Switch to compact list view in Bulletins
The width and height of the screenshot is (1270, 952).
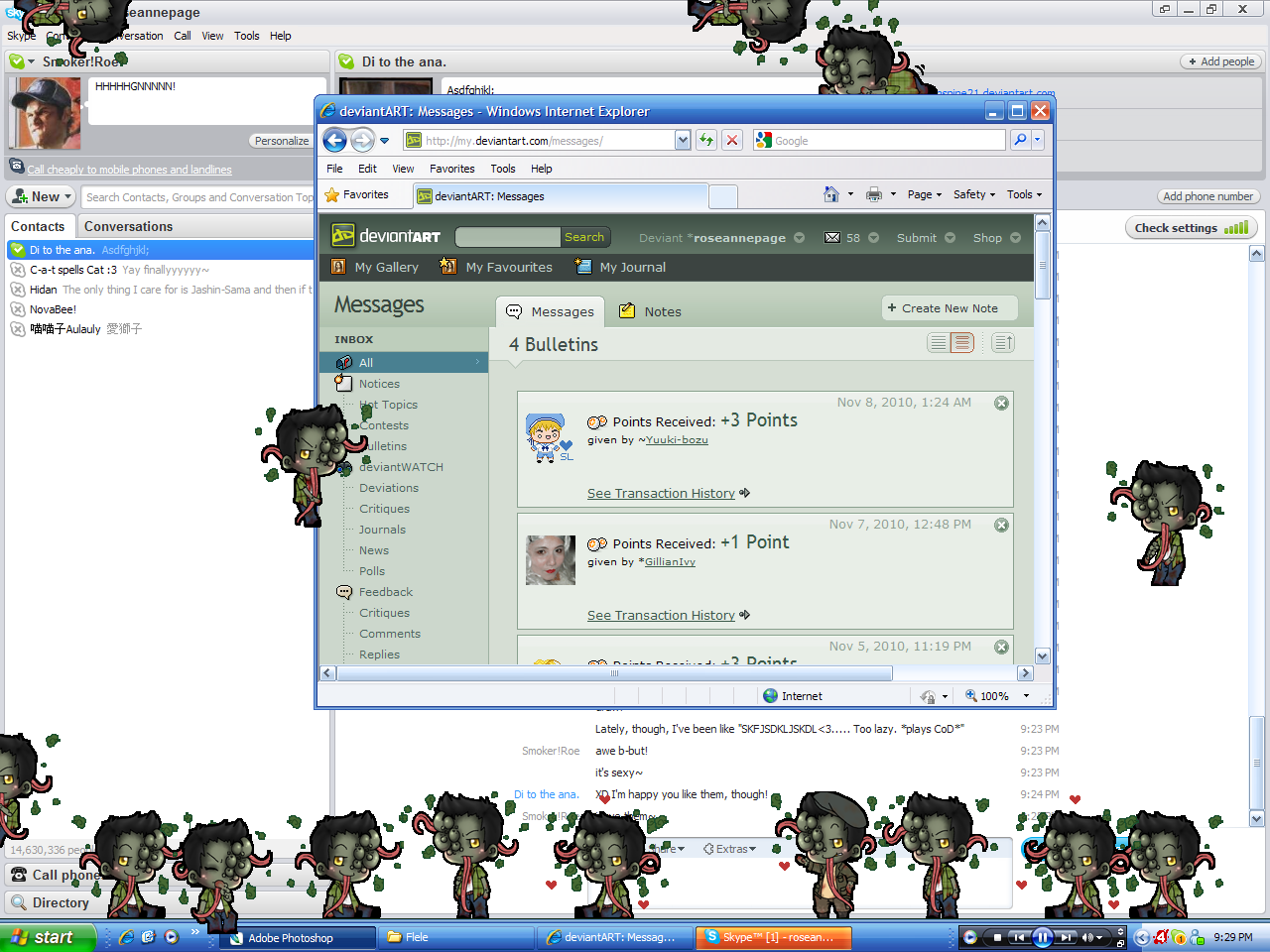point(938,343)
